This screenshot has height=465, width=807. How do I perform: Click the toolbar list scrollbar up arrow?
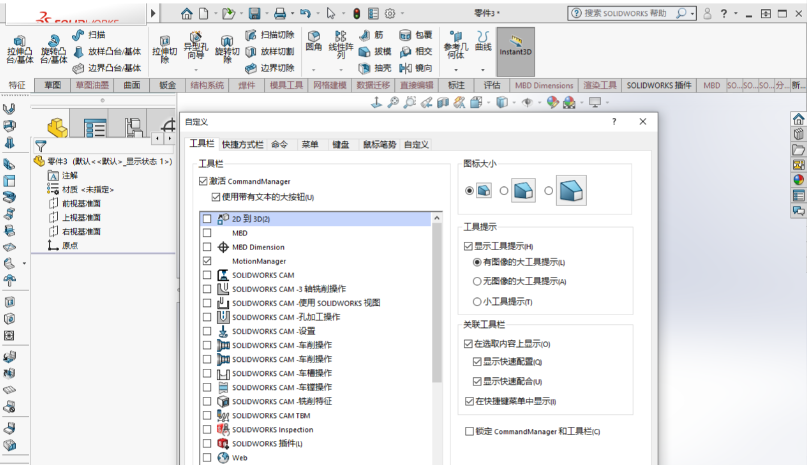(437, 218)
